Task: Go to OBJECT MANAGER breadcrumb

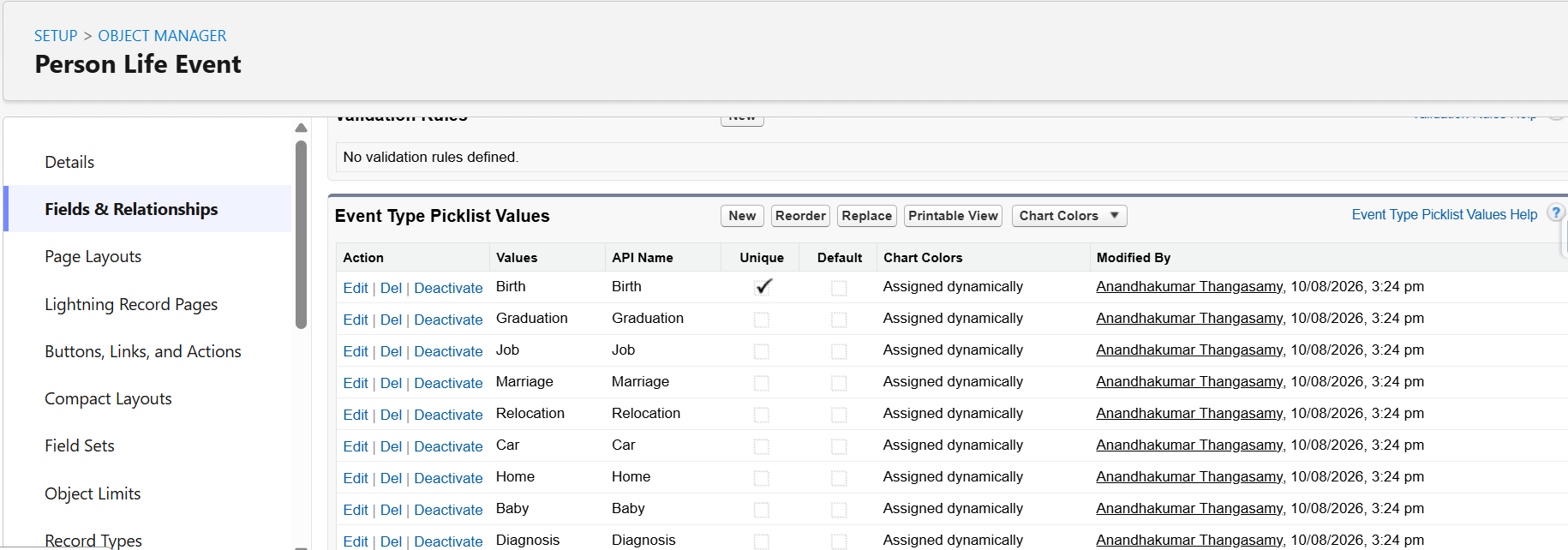Action: pos(162,36)
